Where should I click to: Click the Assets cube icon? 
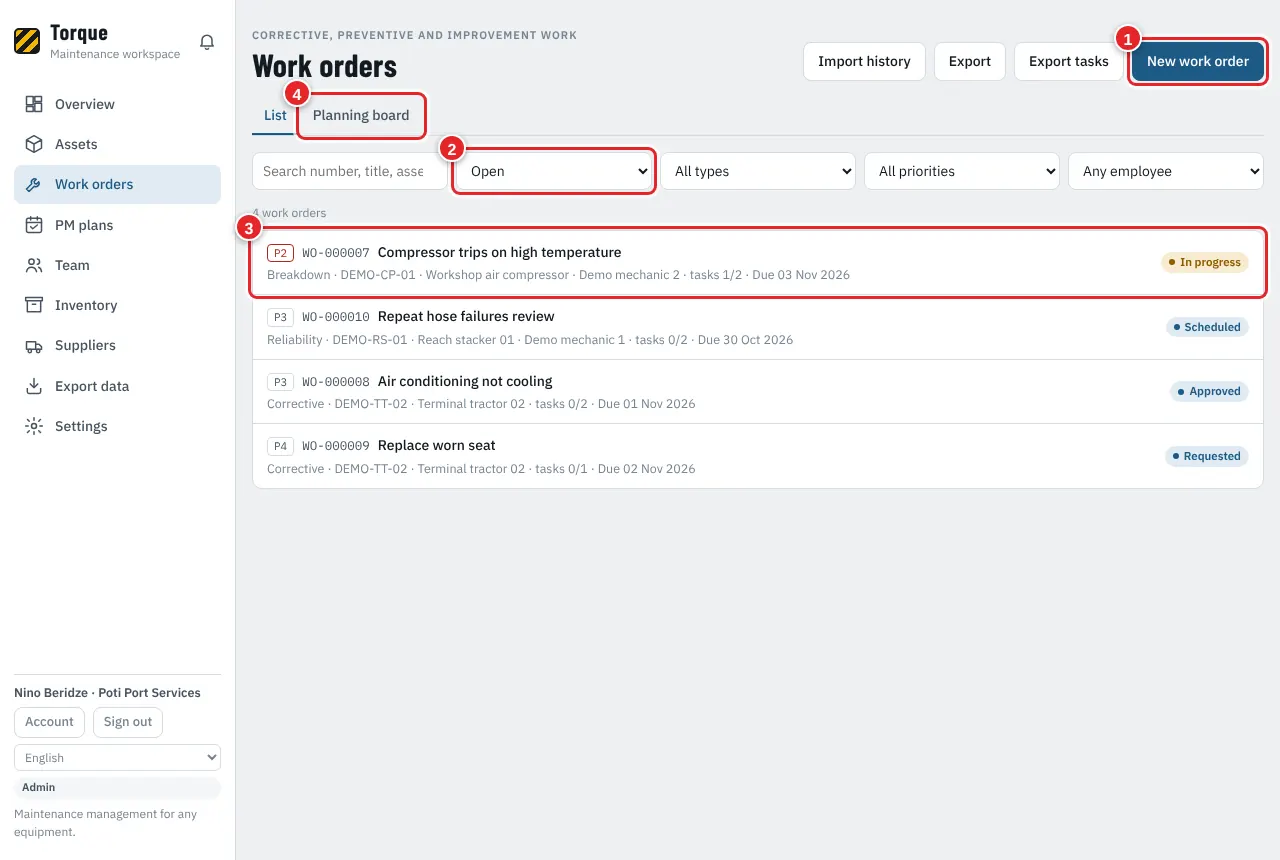(x=34, y=144)
